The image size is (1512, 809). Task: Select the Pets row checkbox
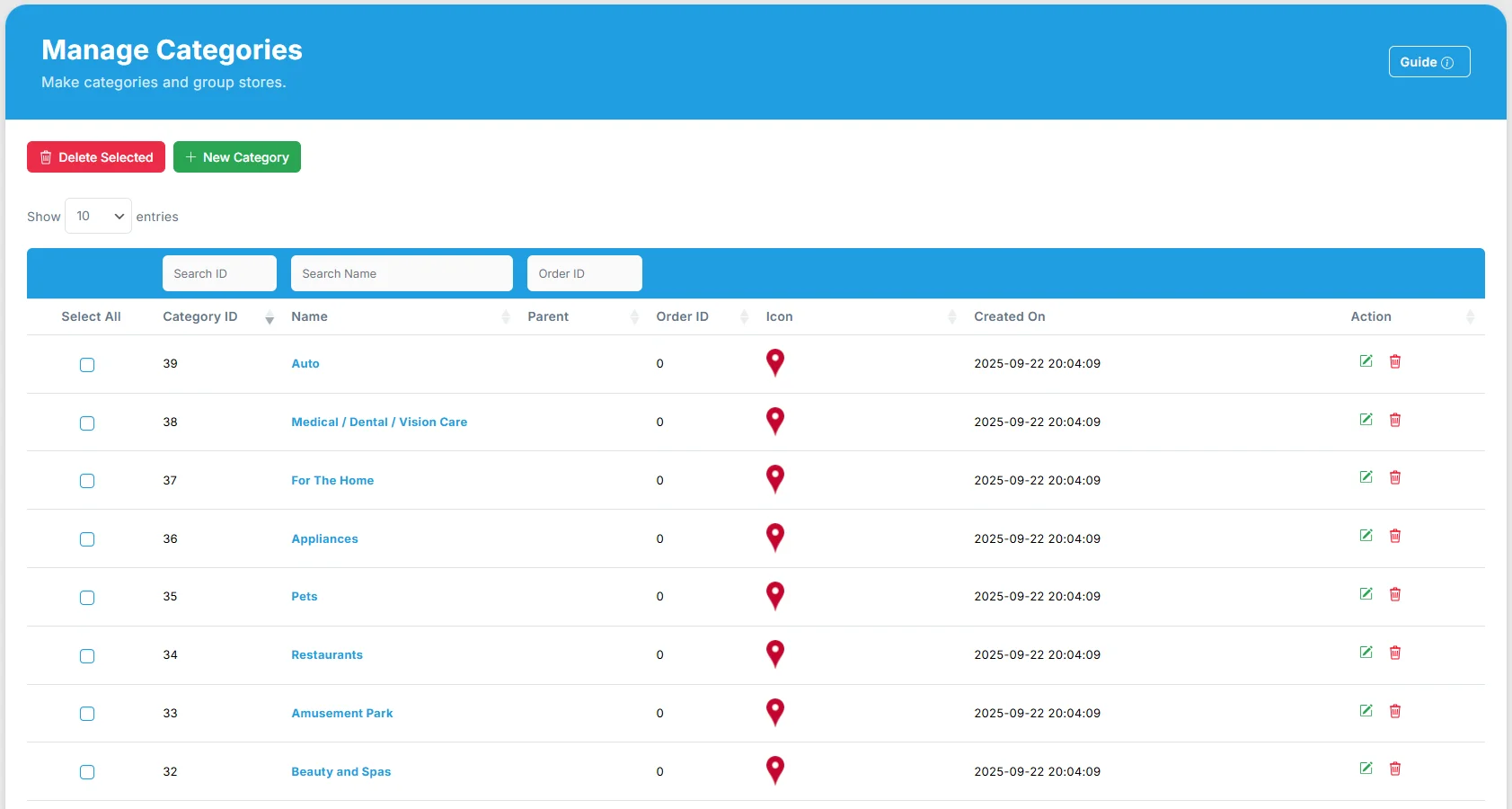pos(87,598)
